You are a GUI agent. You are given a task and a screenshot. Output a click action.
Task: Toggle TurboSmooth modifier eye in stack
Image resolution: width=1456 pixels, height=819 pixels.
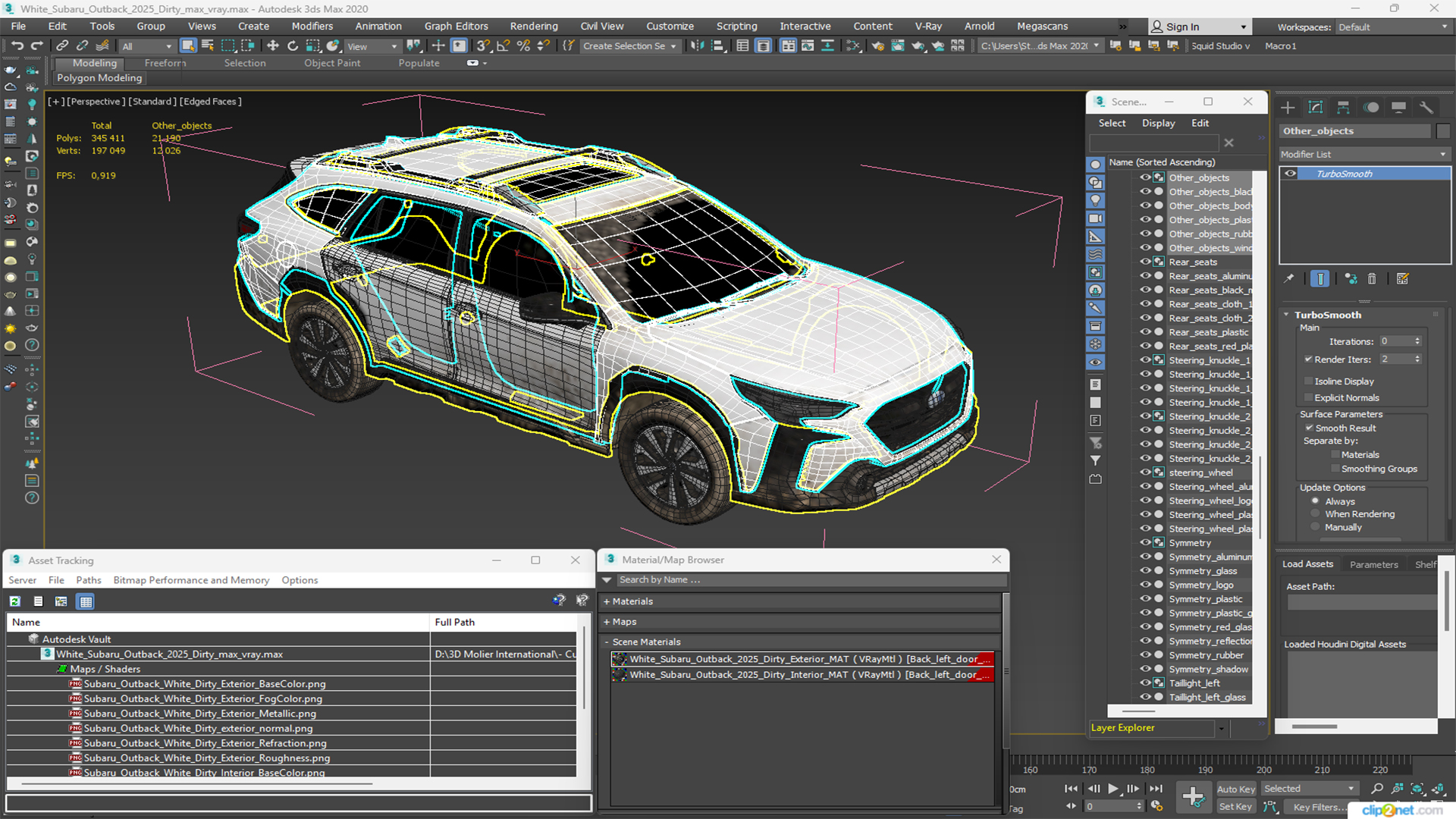pyautogui.click(x=1291, y=174)
